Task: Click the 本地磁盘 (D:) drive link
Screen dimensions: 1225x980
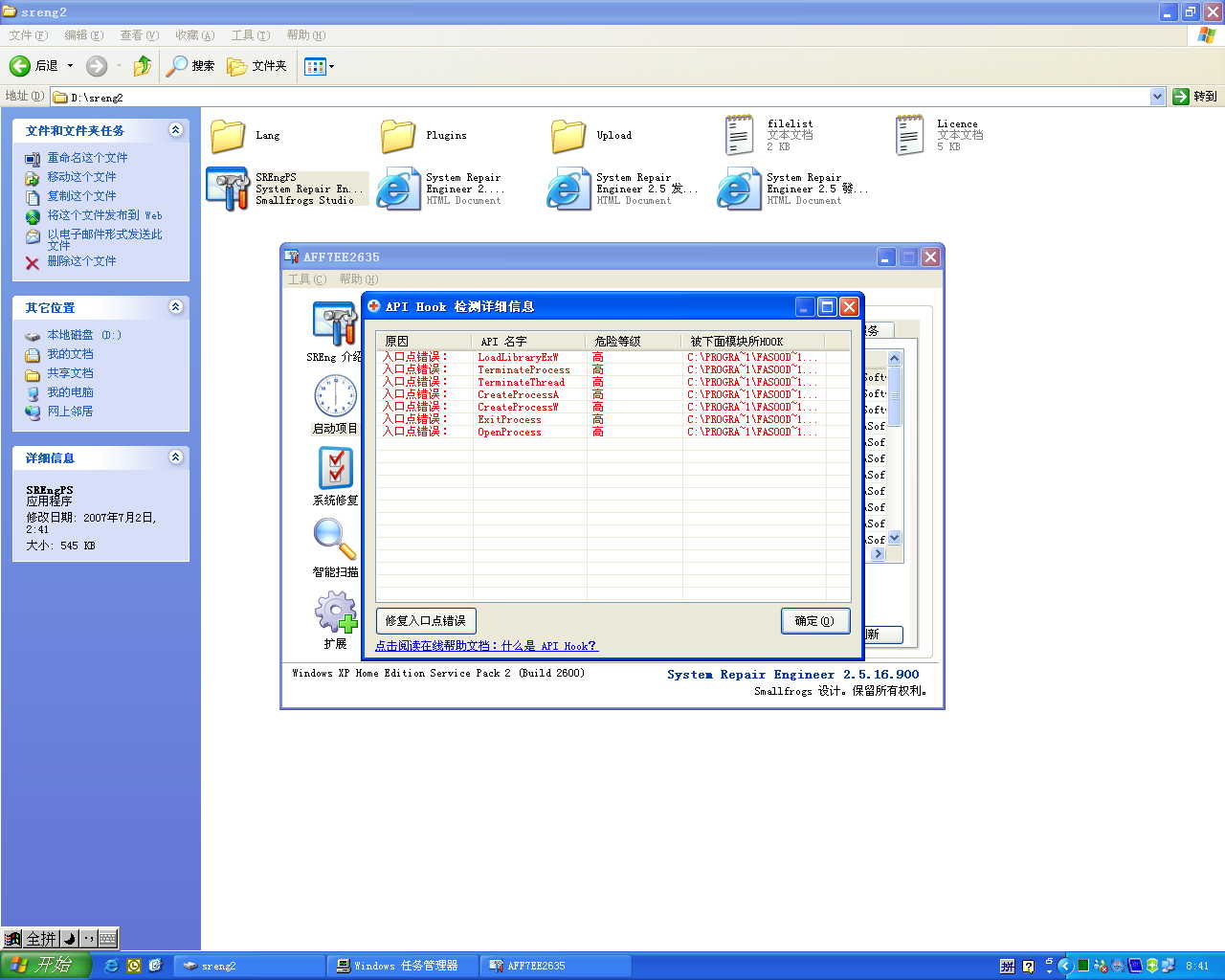Action: 84,335
